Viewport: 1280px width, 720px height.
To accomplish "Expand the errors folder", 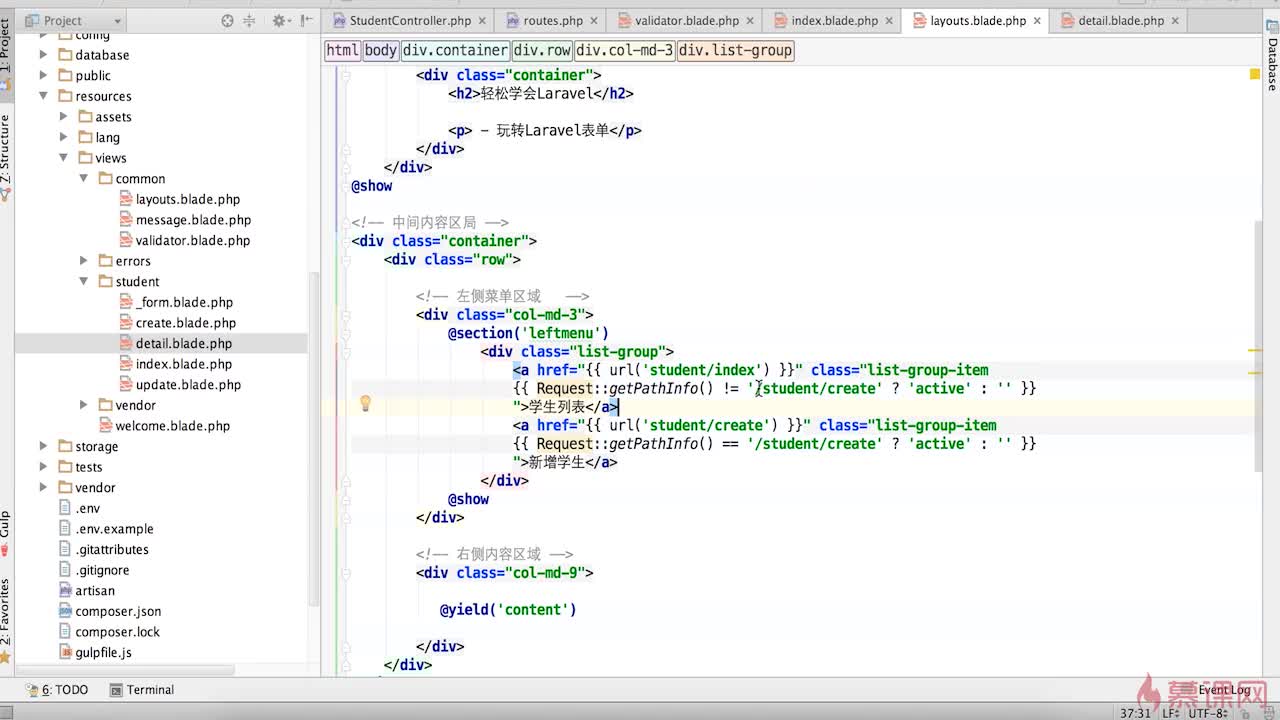I will pos(84,261).
